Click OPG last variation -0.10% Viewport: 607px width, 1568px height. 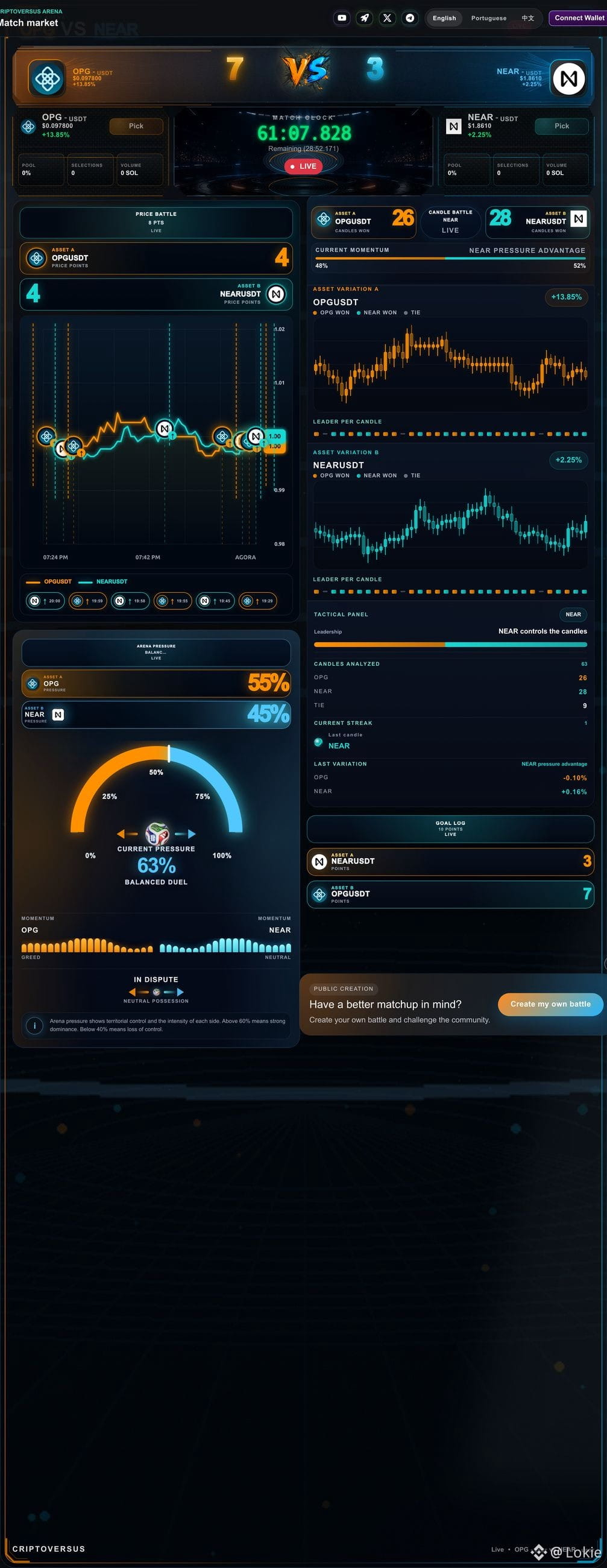[x=575, y=778]
